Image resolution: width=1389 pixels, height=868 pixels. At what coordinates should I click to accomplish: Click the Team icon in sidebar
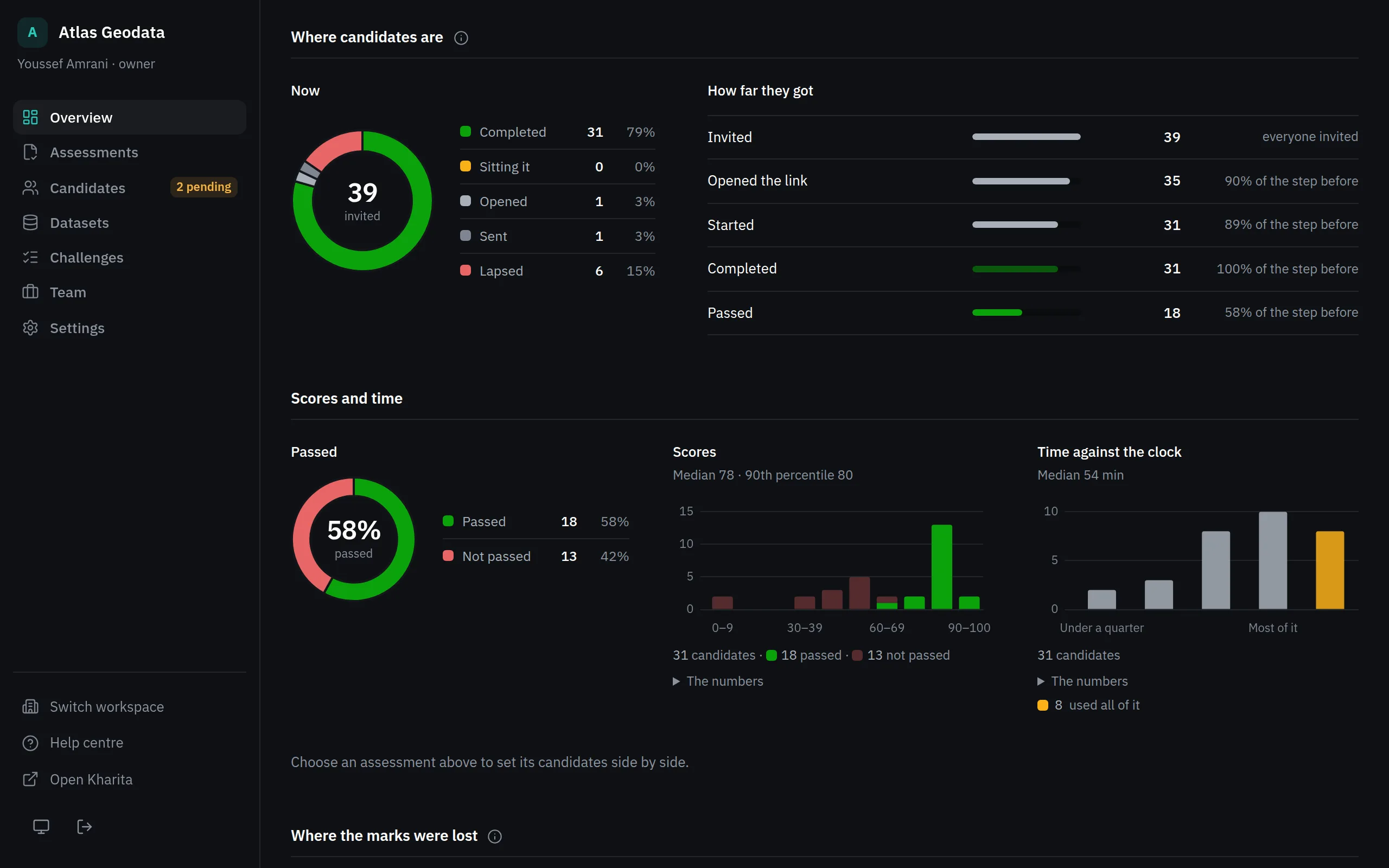[30, 292]
